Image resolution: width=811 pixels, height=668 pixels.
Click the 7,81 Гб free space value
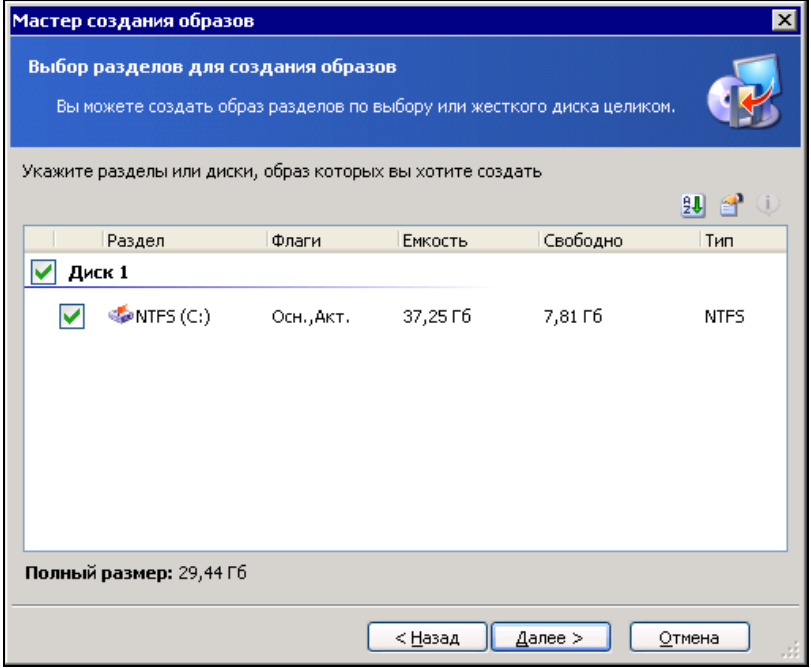[573, 316]
